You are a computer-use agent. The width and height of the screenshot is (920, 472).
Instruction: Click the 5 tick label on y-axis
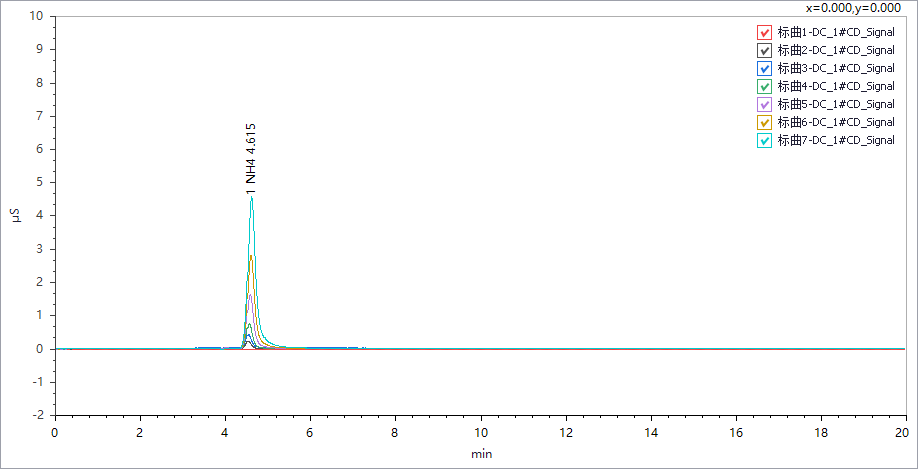(40, 183)
